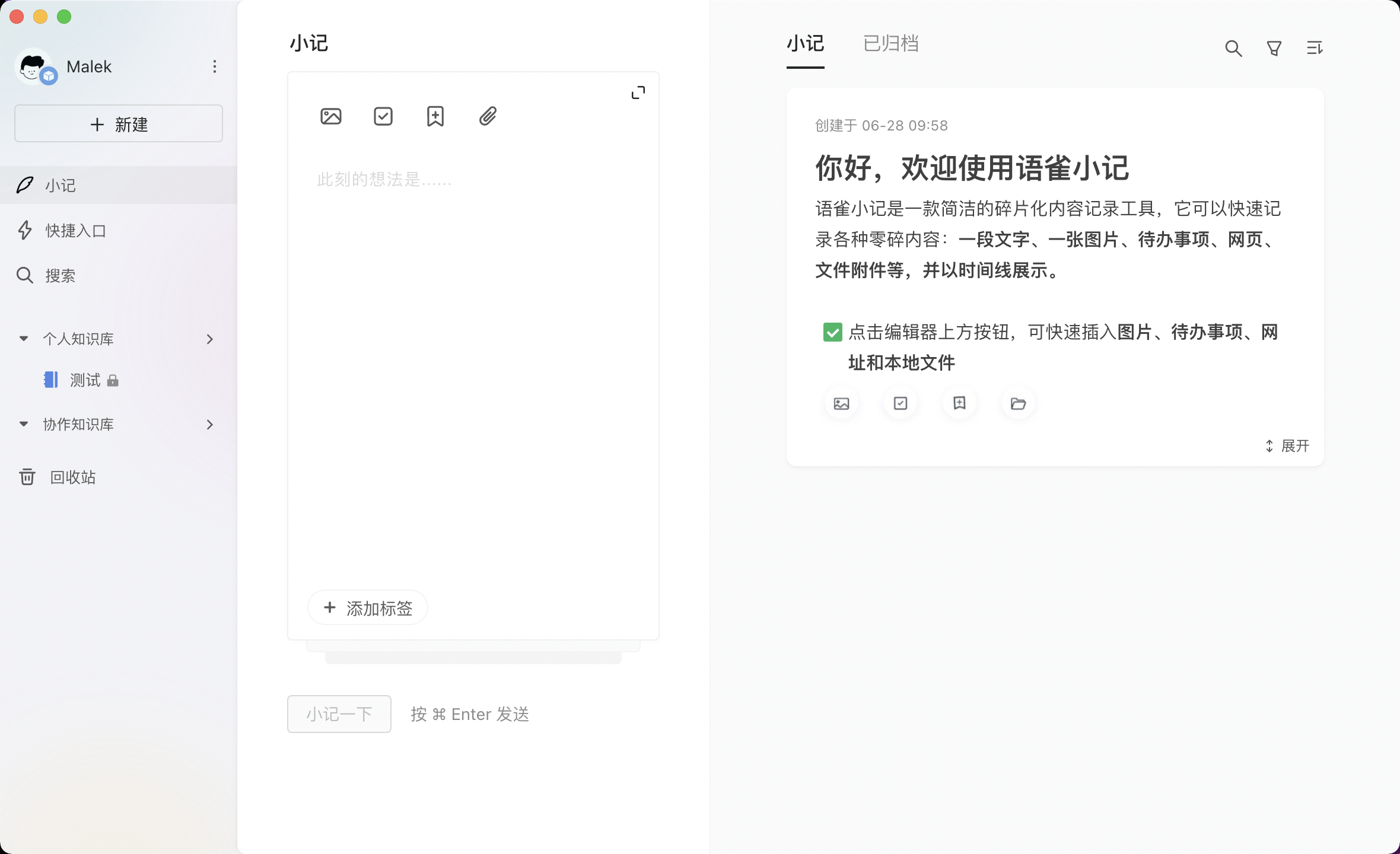The height and width of the screenshot is (854, 1400).
Task: Click the username Malek
Action: point(89,66)
